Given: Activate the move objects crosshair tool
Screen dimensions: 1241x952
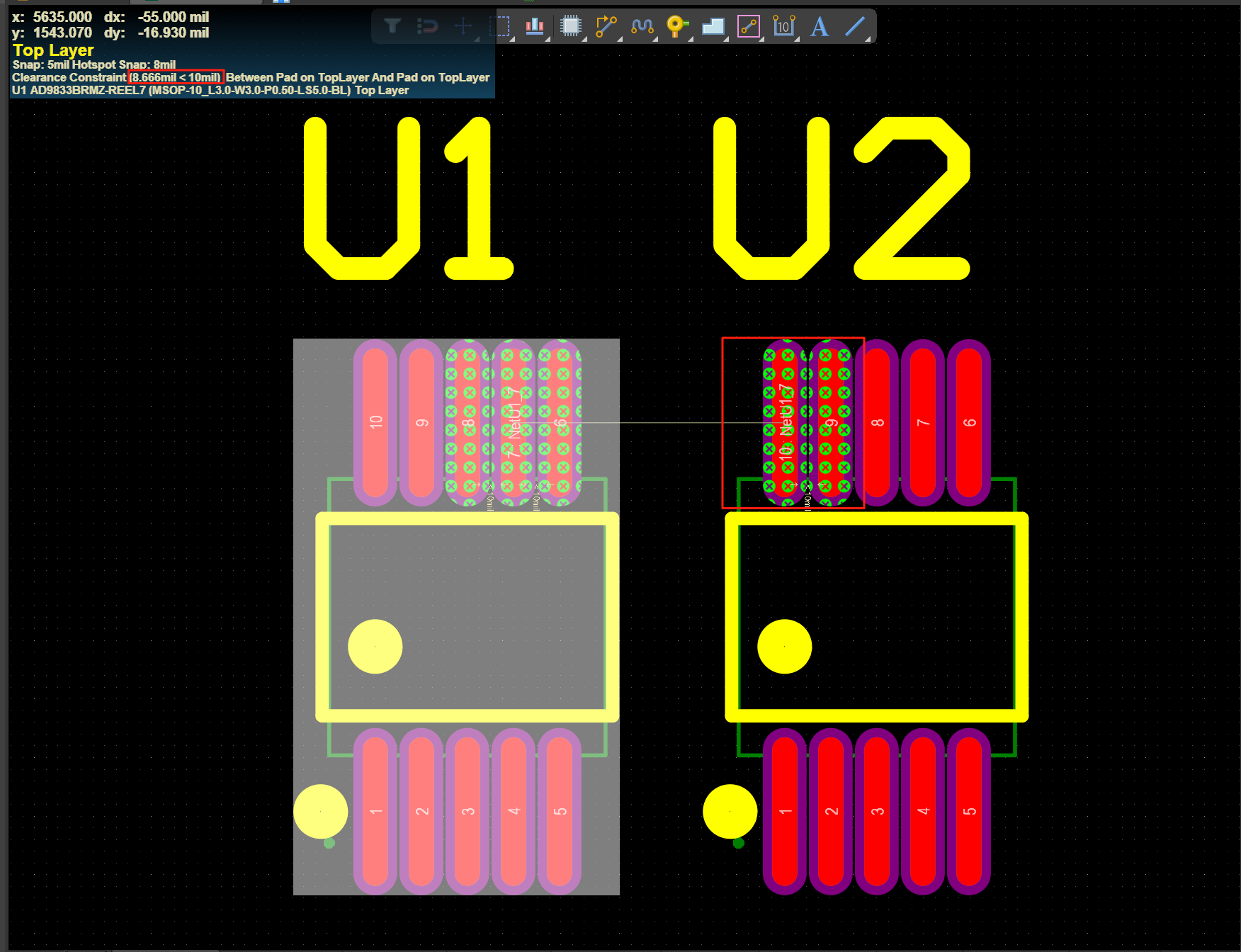Looking at the screenshot, I should tap(463, 27).
